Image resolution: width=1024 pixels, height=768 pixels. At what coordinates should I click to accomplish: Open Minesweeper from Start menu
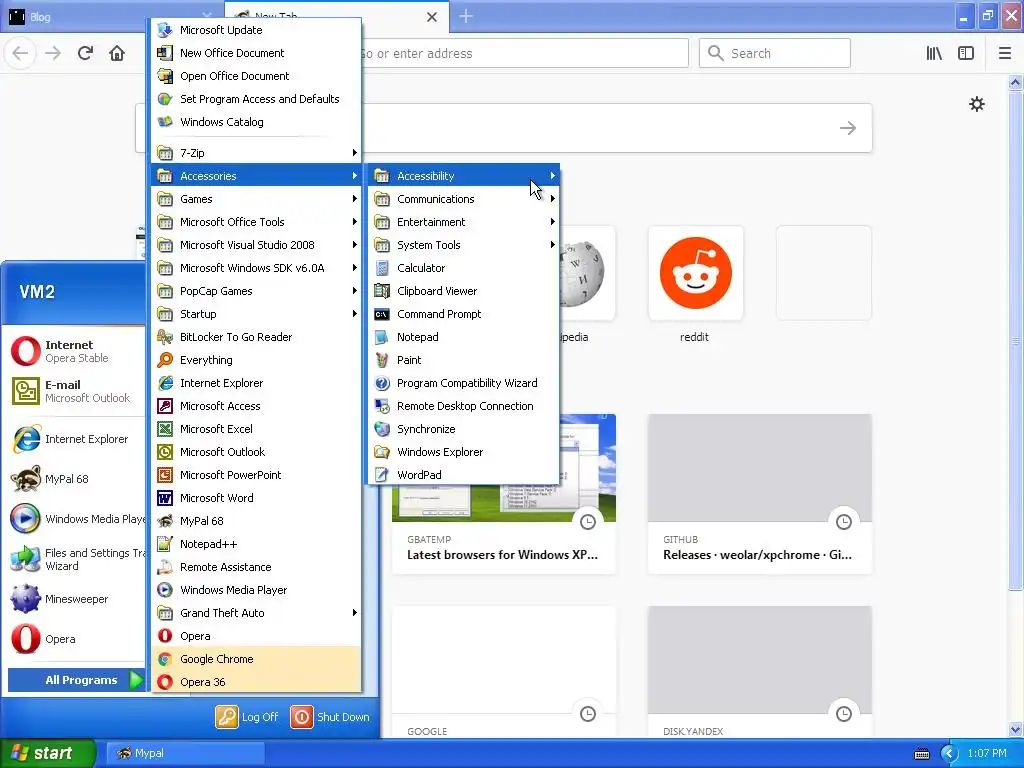tap(76, 599)
